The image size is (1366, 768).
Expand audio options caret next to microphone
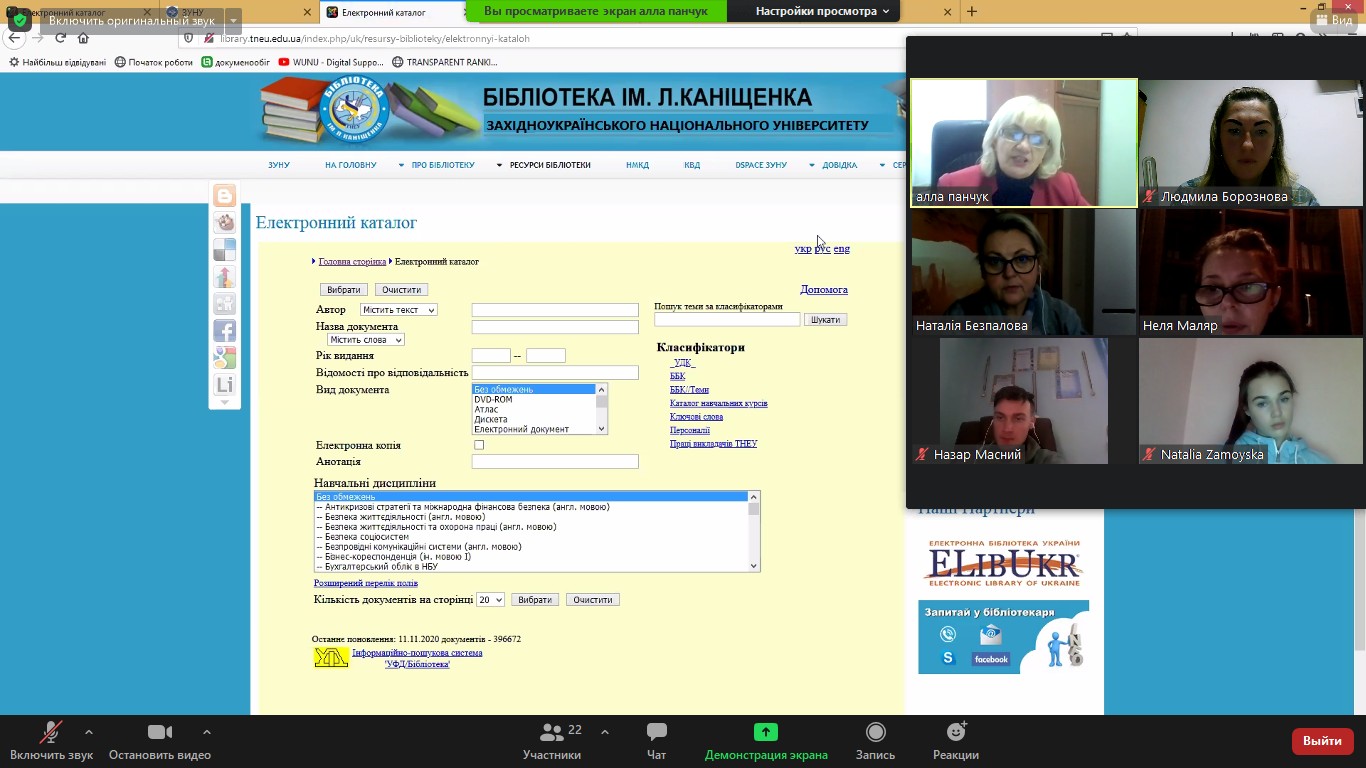(89, 732)
